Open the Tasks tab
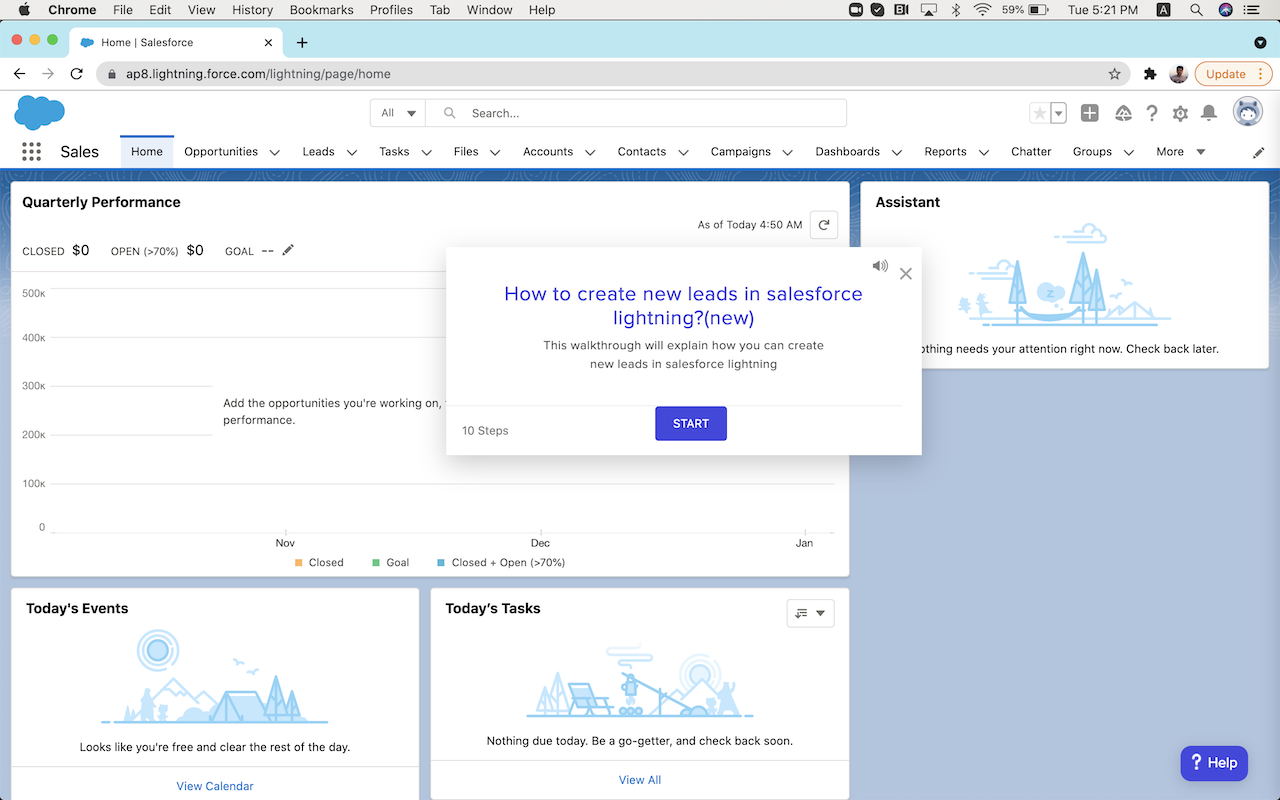 394,152
